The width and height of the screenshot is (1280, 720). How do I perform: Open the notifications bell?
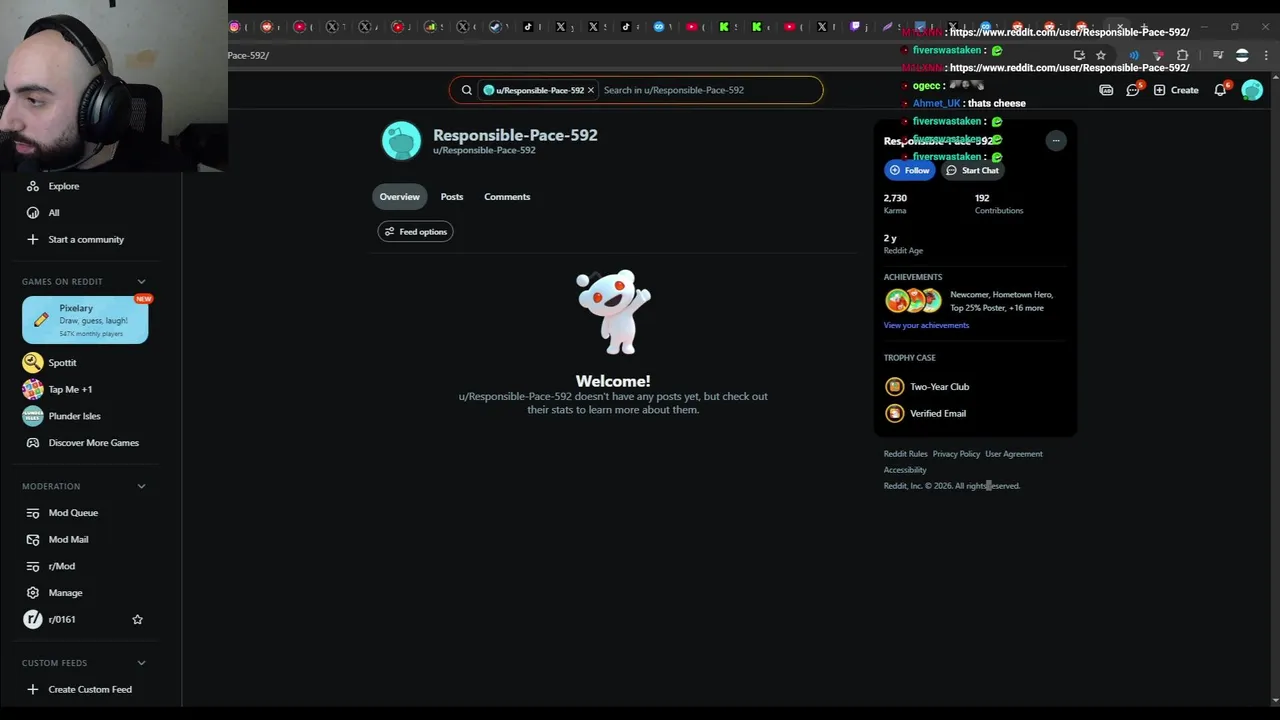tap(1221, 90)
